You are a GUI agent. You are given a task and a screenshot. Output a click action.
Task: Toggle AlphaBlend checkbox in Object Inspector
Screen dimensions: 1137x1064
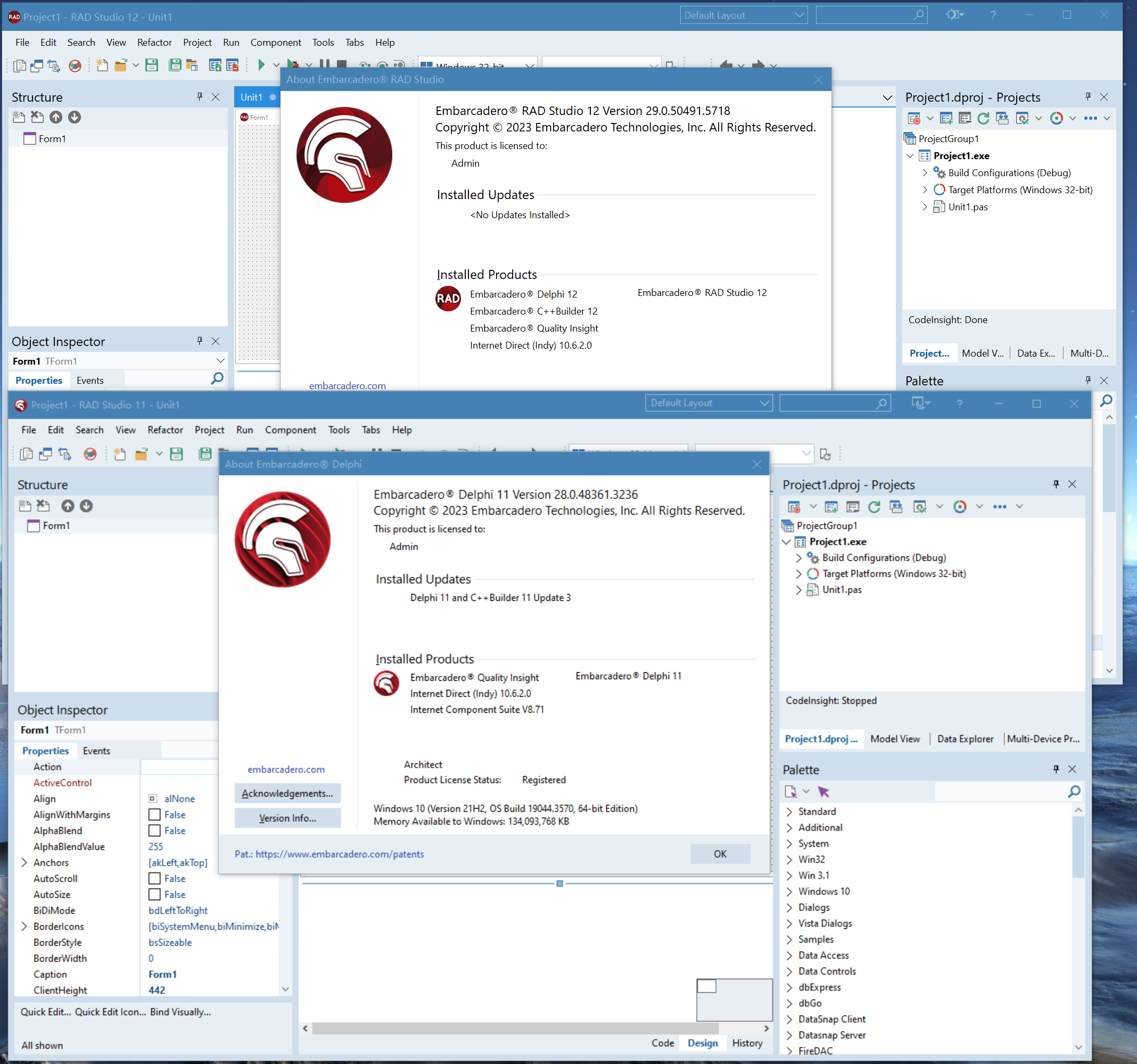(x=154, y=831)
